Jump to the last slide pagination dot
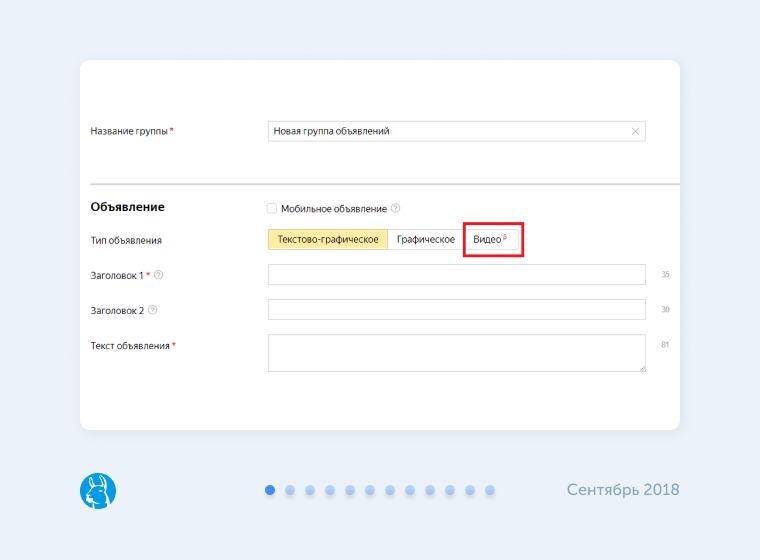This screenshot has width=760, height=560. click(x=490, y=490)
